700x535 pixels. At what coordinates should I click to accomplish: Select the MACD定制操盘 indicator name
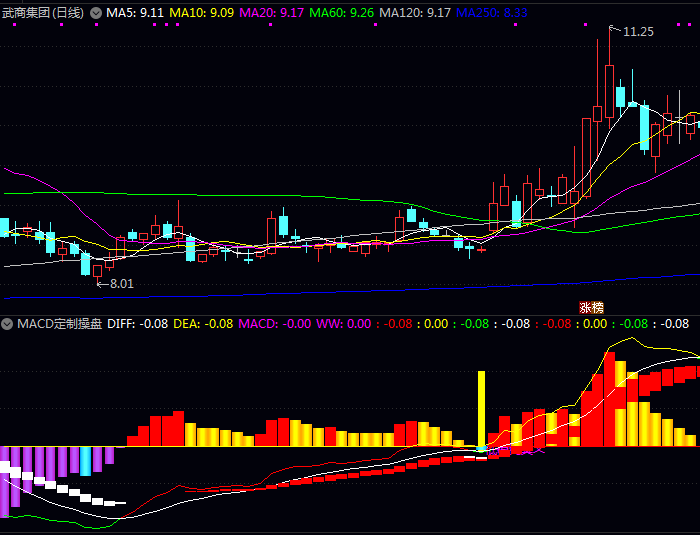59,324
